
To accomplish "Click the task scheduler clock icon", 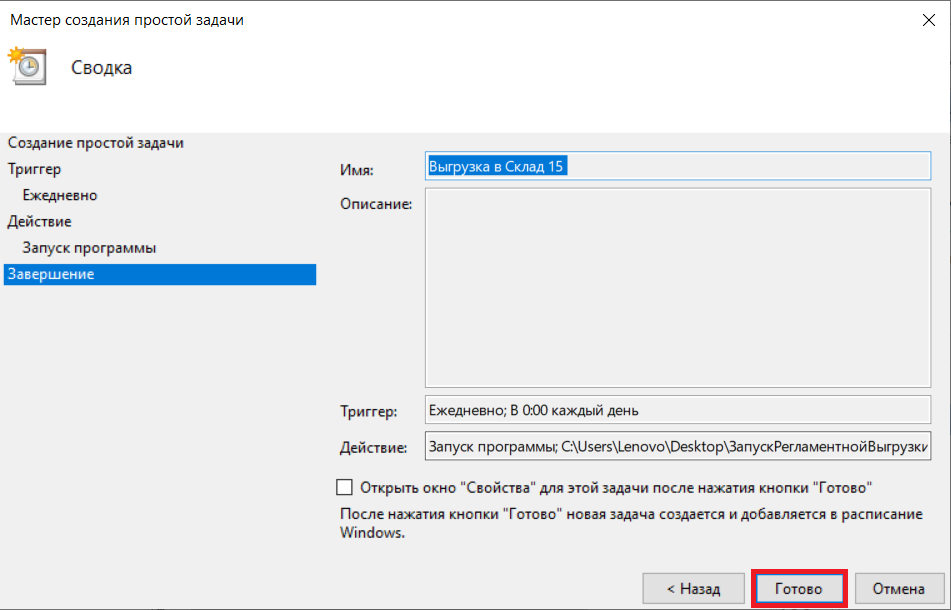I will tap(27, 66).
